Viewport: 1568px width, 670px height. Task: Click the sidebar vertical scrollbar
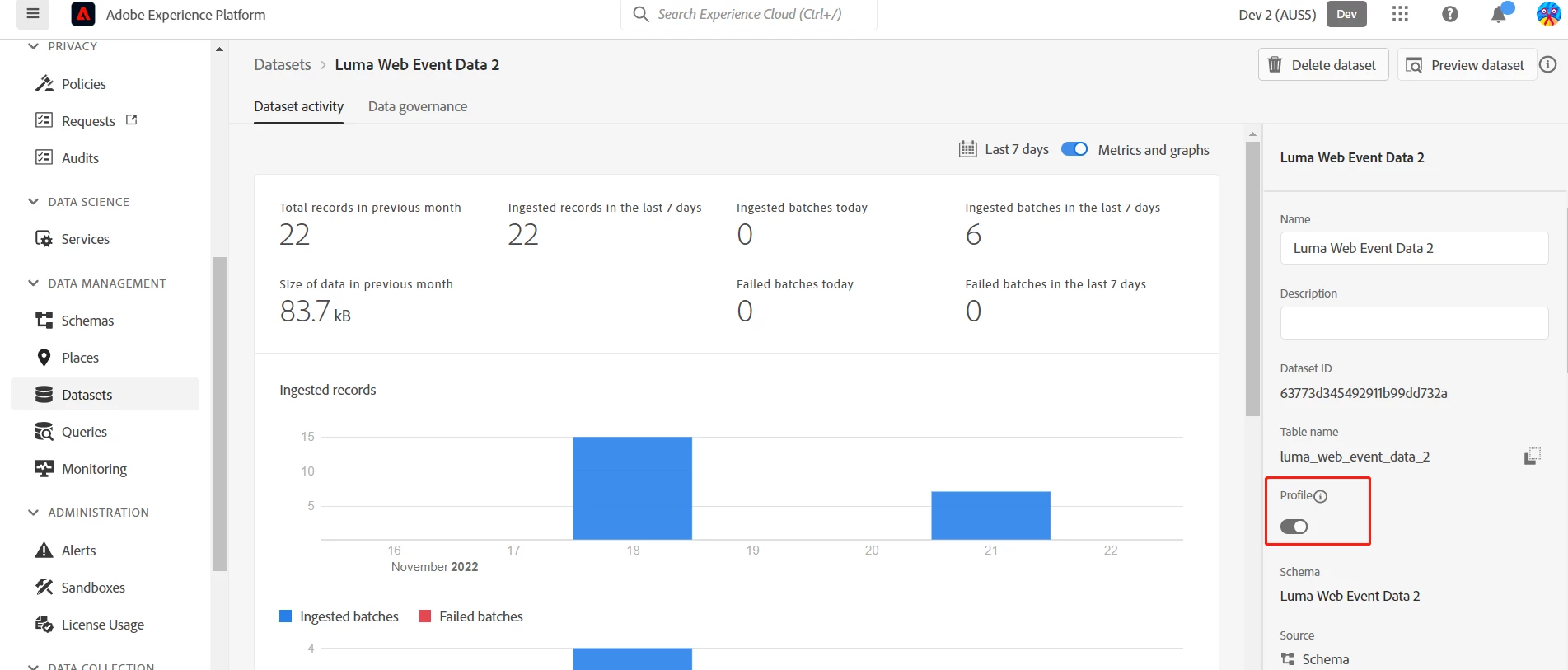219,414
